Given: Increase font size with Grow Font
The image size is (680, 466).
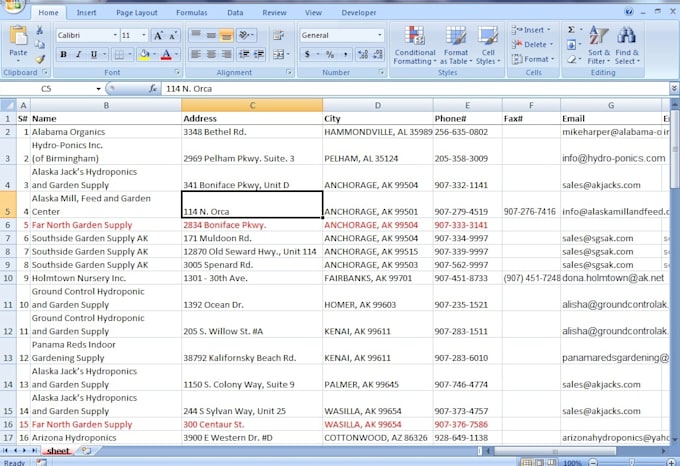Looking at the screenshot, I should [158, 36].
